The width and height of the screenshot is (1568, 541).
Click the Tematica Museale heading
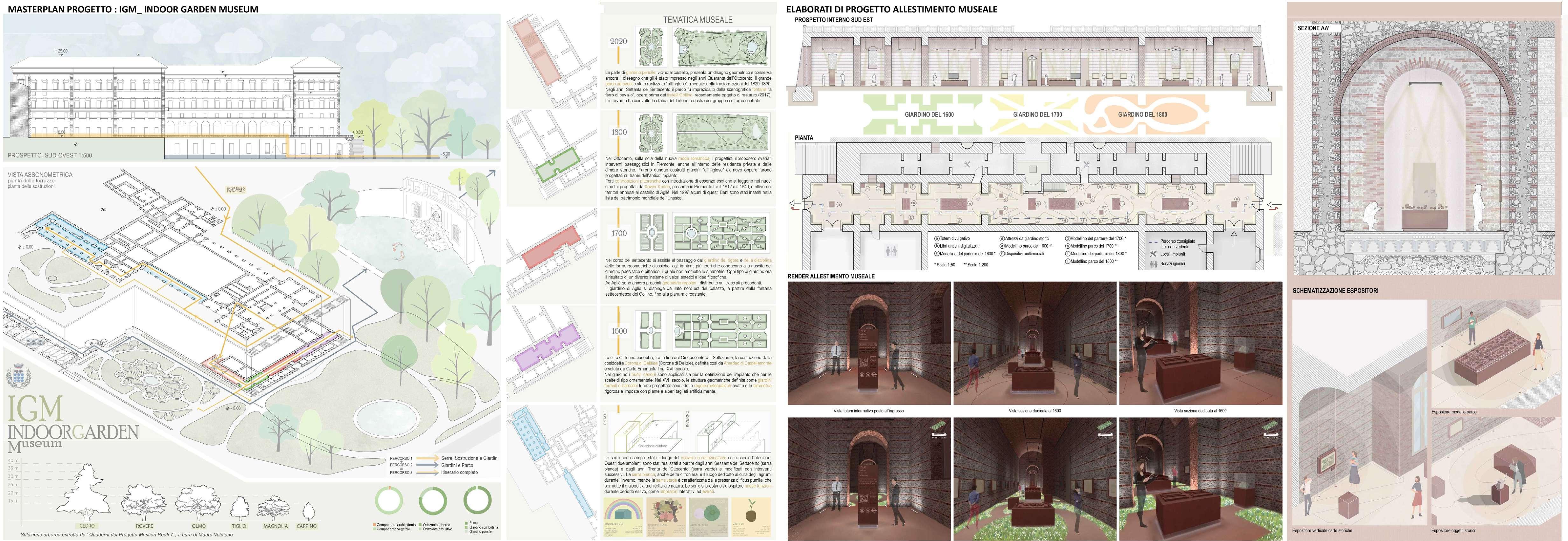pyautogui.click(x=698, y=19)
